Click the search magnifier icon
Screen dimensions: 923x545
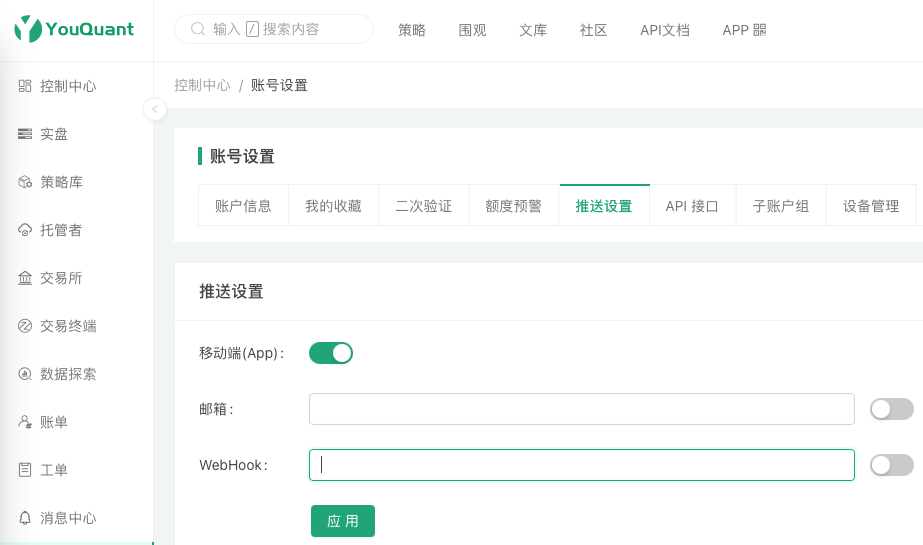198,29
